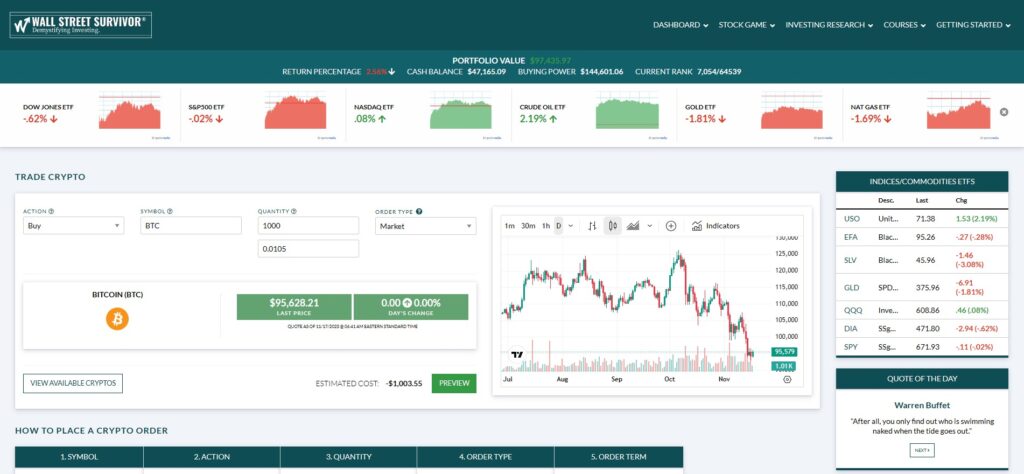Switch chart to 30m interval
The height and width of the screenshot is (474, 1024).
click(528, 226)
